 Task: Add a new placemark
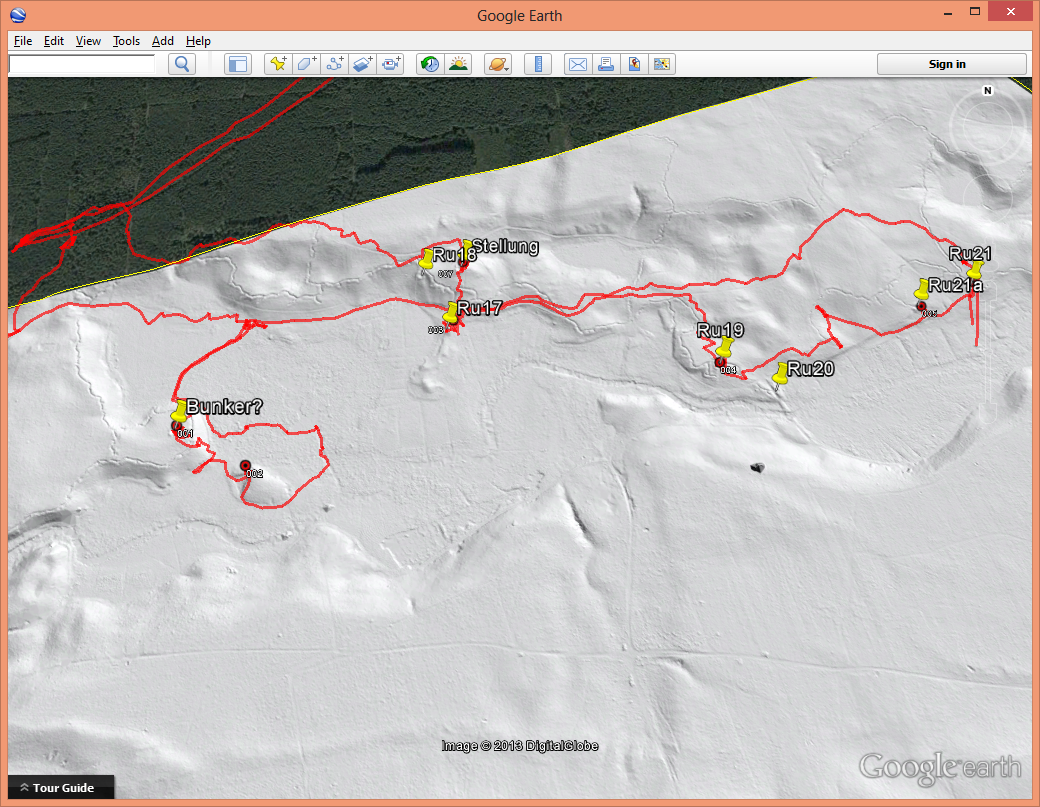pos(278,64)
